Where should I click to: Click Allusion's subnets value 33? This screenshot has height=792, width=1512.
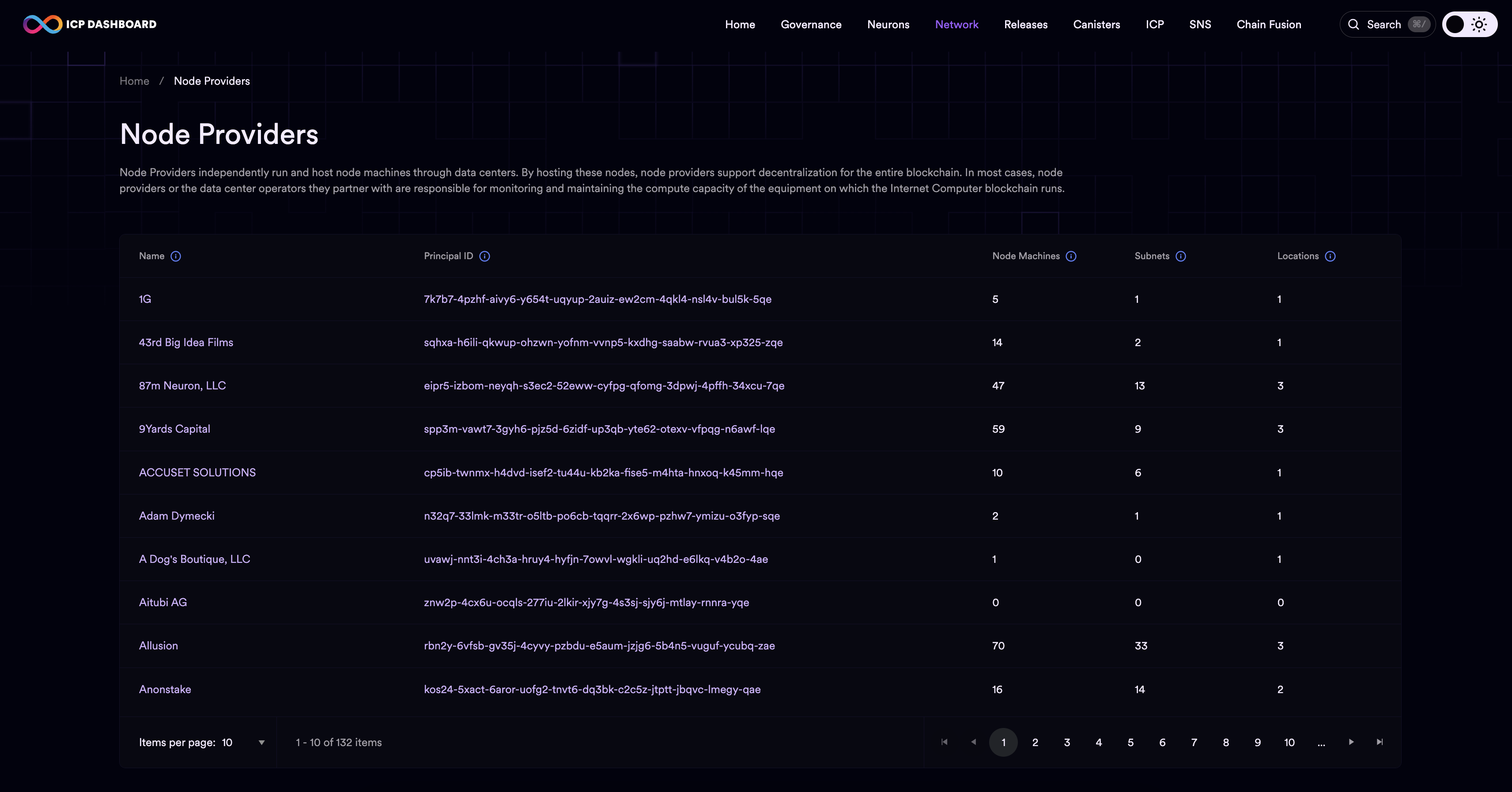point(1141,646)
